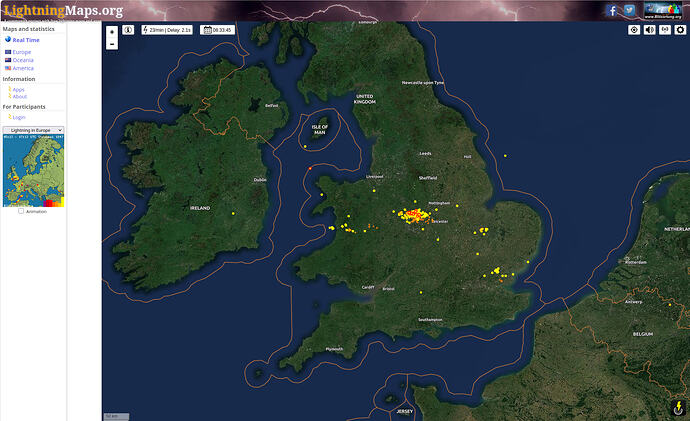
Task: Expand the Lightning in Europe dropdown
Action: click(x=33, y=130)
